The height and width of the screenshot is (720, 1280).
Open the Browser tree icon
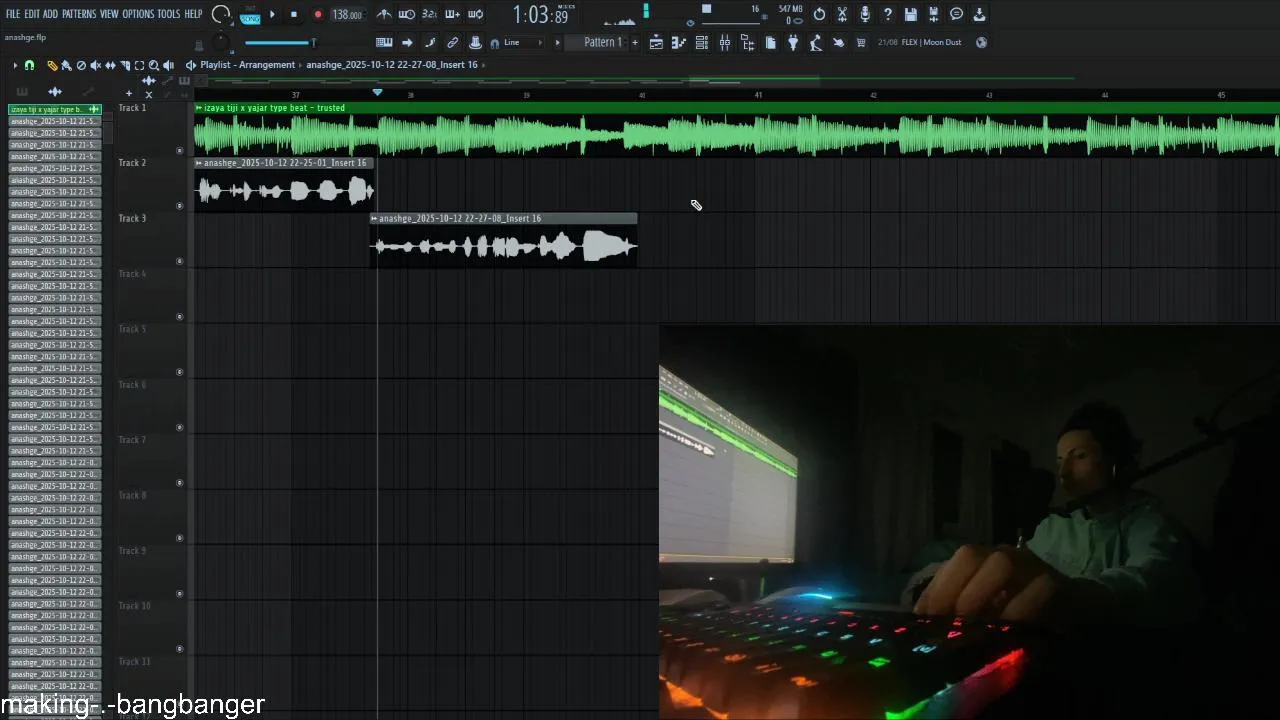coord(747,42)
